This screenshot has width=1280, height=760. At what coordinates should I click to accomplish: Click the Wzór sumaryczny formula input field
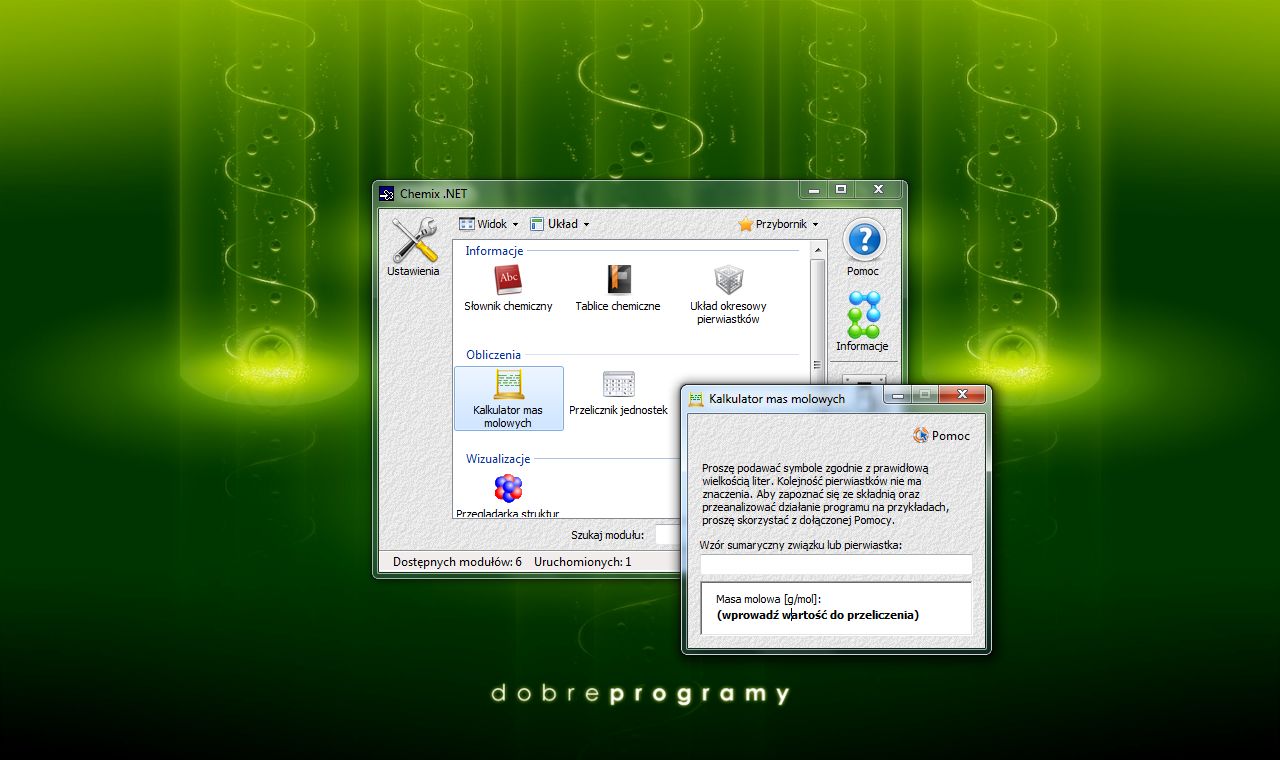pyautogui.click(x=836, y=564)
